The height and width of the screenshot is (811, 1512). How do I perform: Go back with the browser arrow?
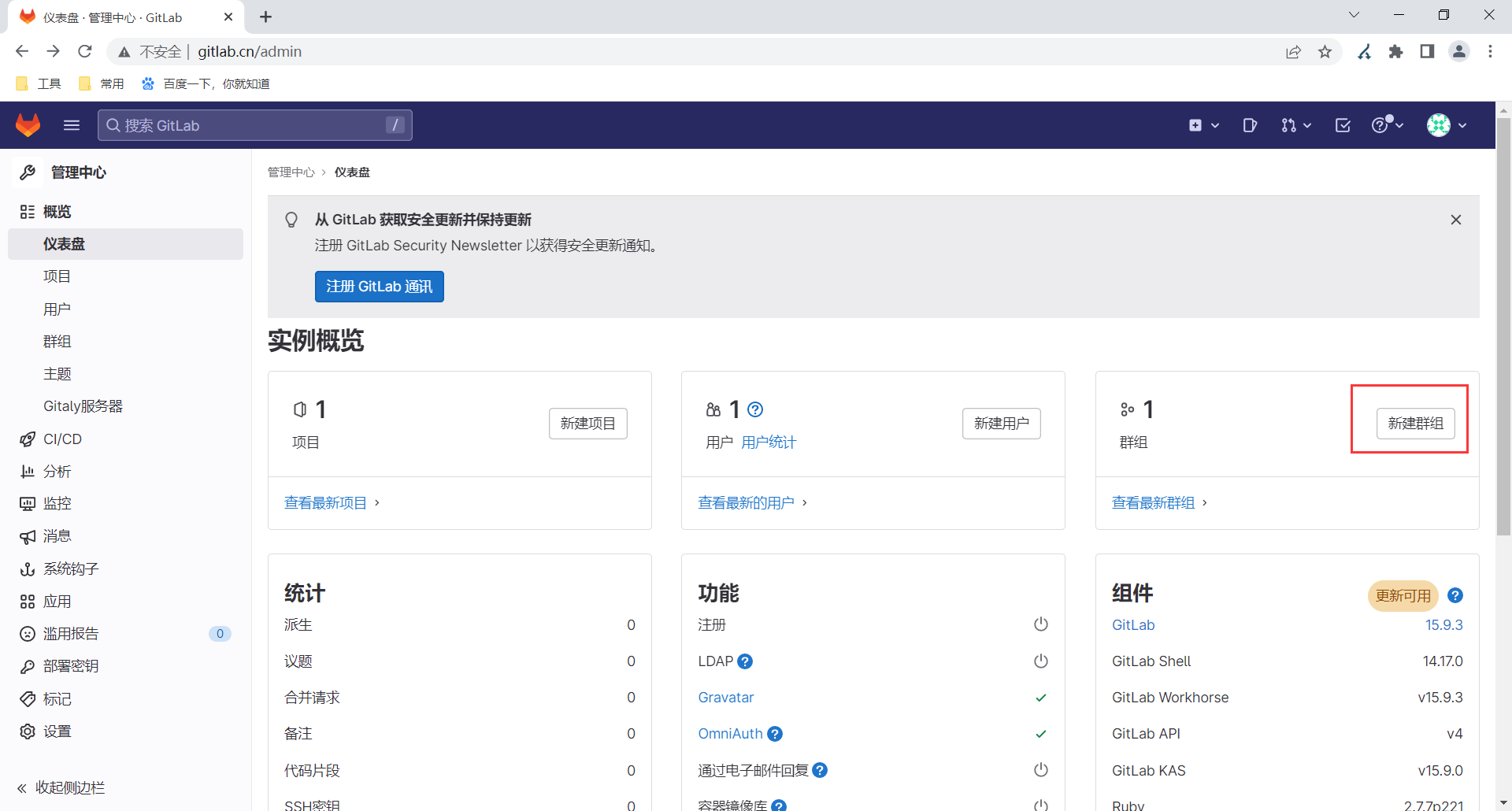click(22, 51)
